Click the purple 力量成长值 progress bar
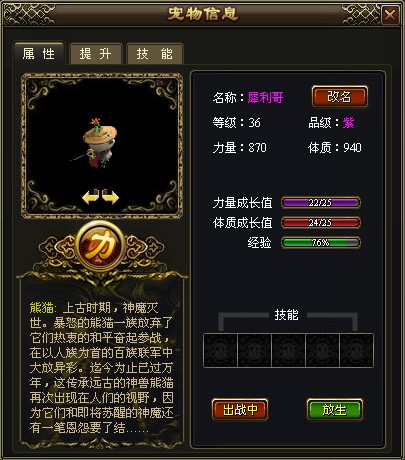 [321, 203]
